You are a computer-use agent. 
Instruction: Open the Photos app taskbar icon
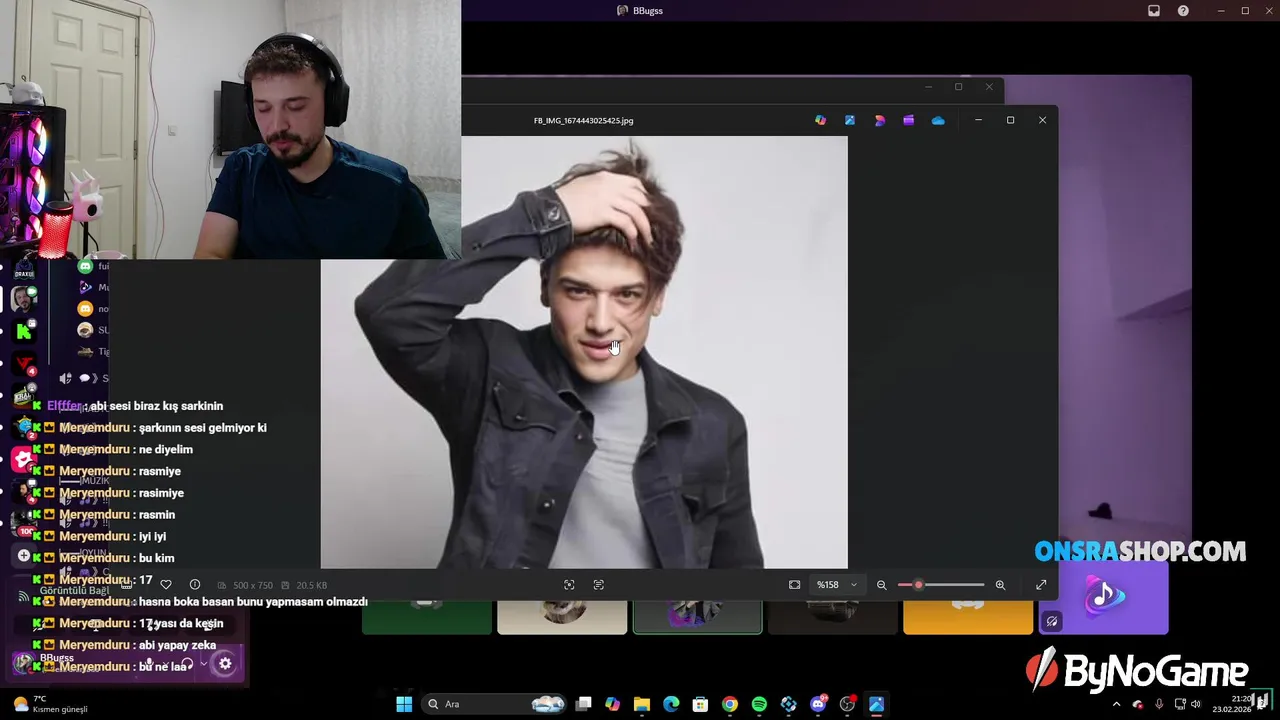tap(876, 704)
